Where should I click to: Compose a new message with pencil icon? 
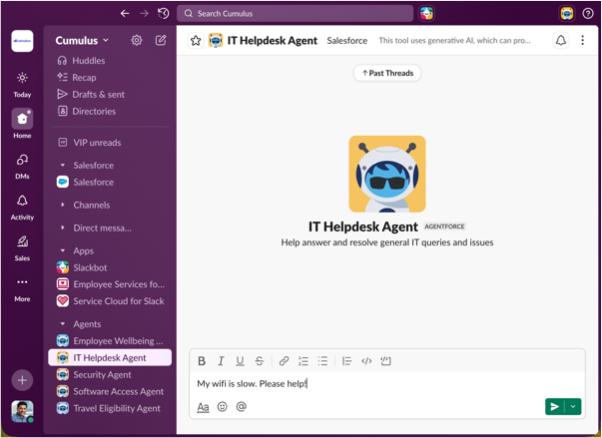[160, 40]
